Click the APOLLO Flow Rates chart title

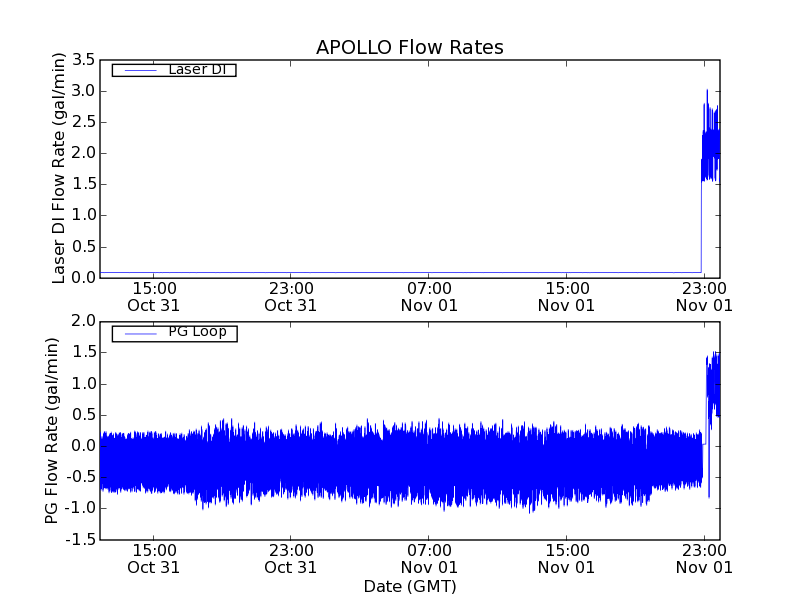[x=409, y=48]
